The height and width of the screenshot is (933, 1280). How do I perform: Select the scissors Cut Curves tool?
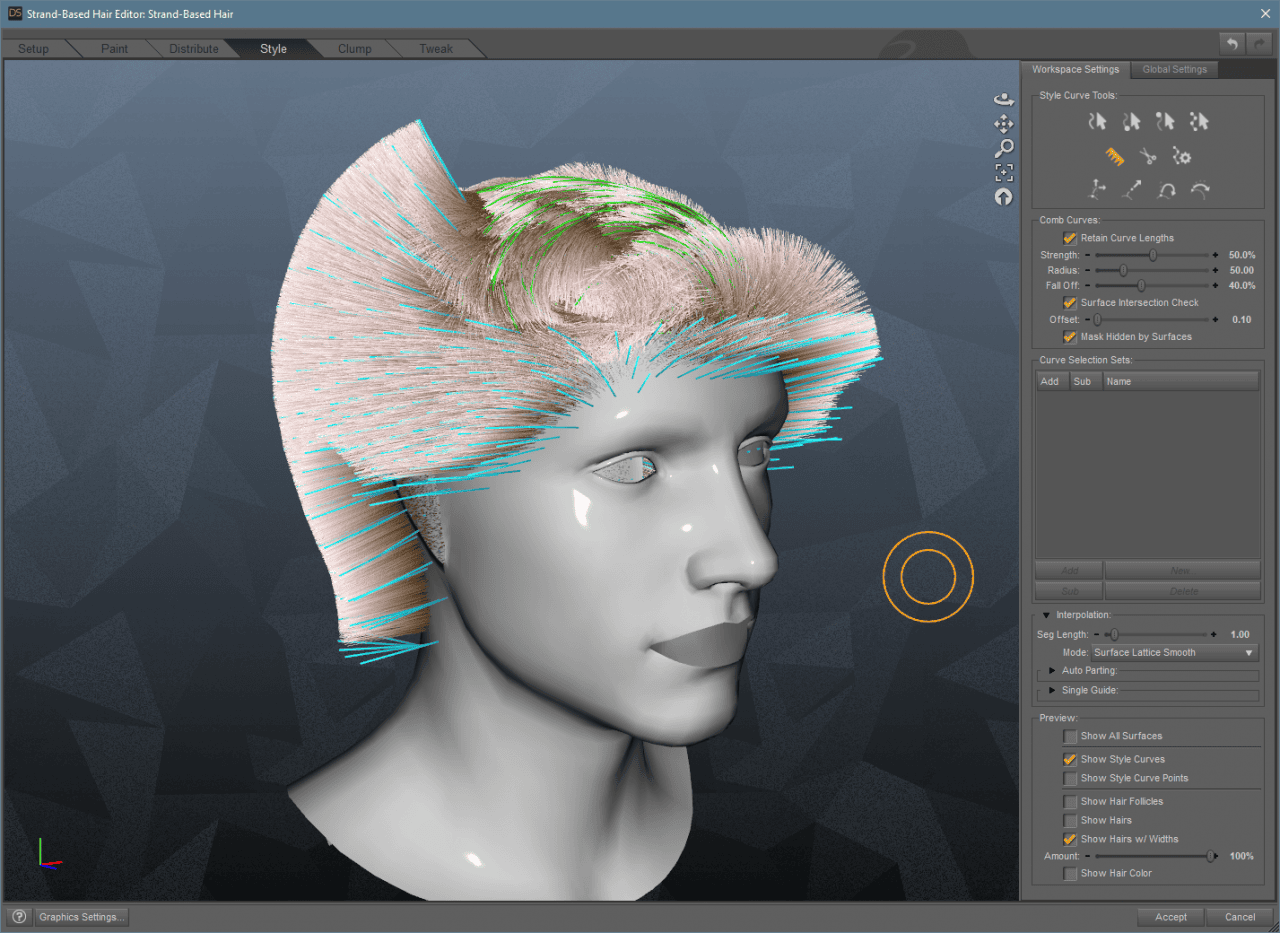tap(1148, 156)
